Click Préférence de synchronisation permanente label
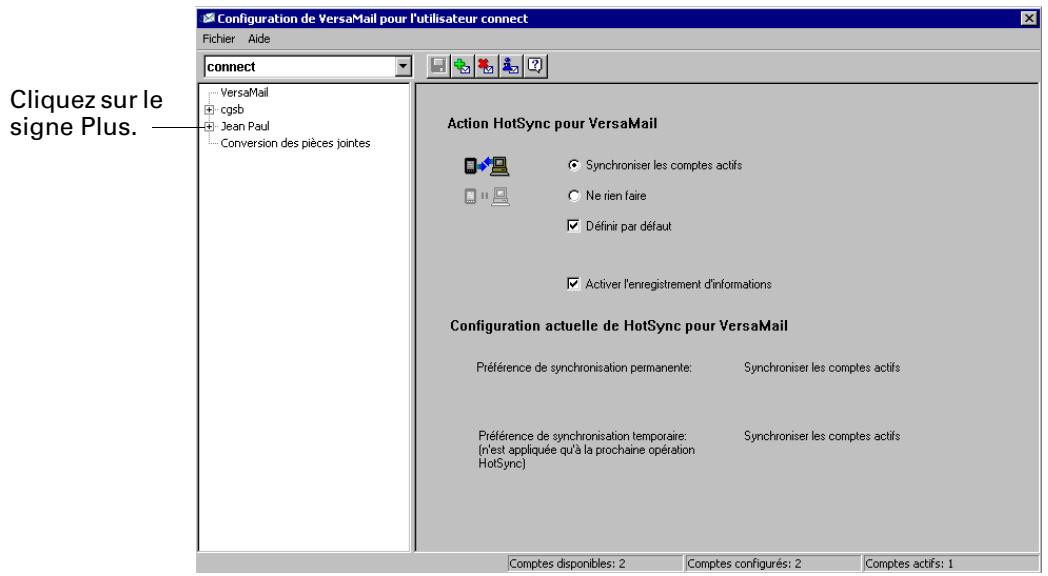 pyautogui.click(x=583, y=368)
